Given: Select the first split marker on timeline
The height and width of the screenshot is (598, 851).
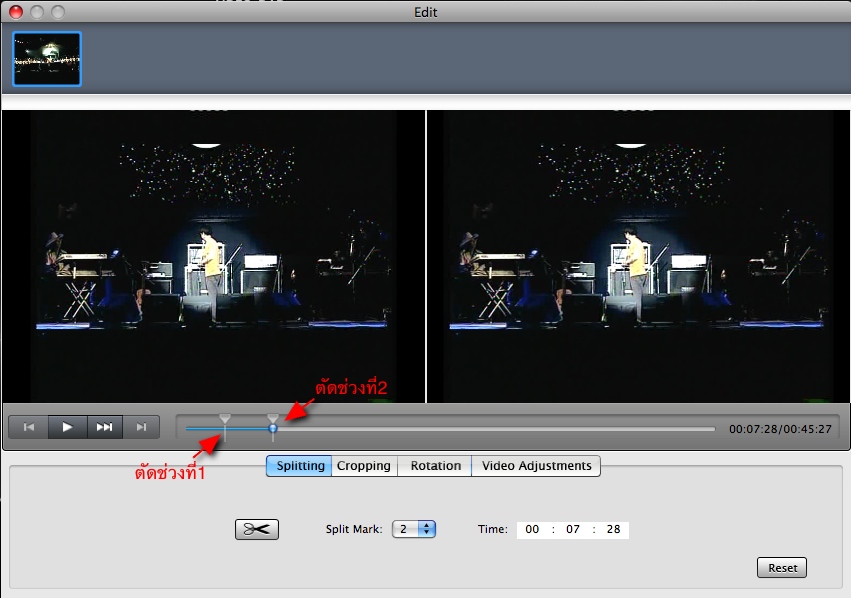Looking at the screenshot, I should click(x=225, y=419).
